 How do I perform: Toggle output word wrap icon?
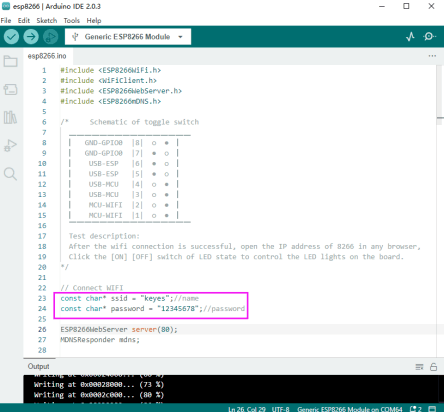click(419, 367)
